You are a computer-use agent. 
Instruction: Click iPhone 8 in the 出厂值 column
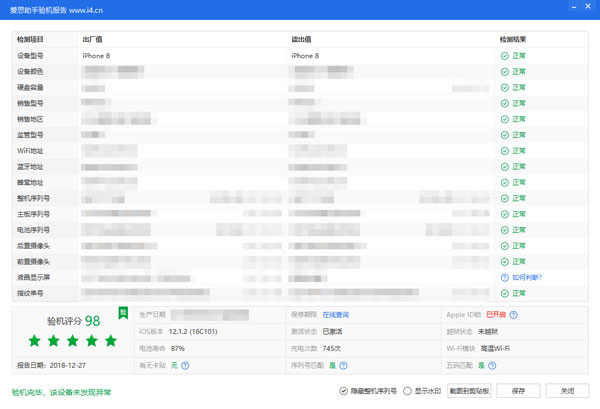coord(96,56)
